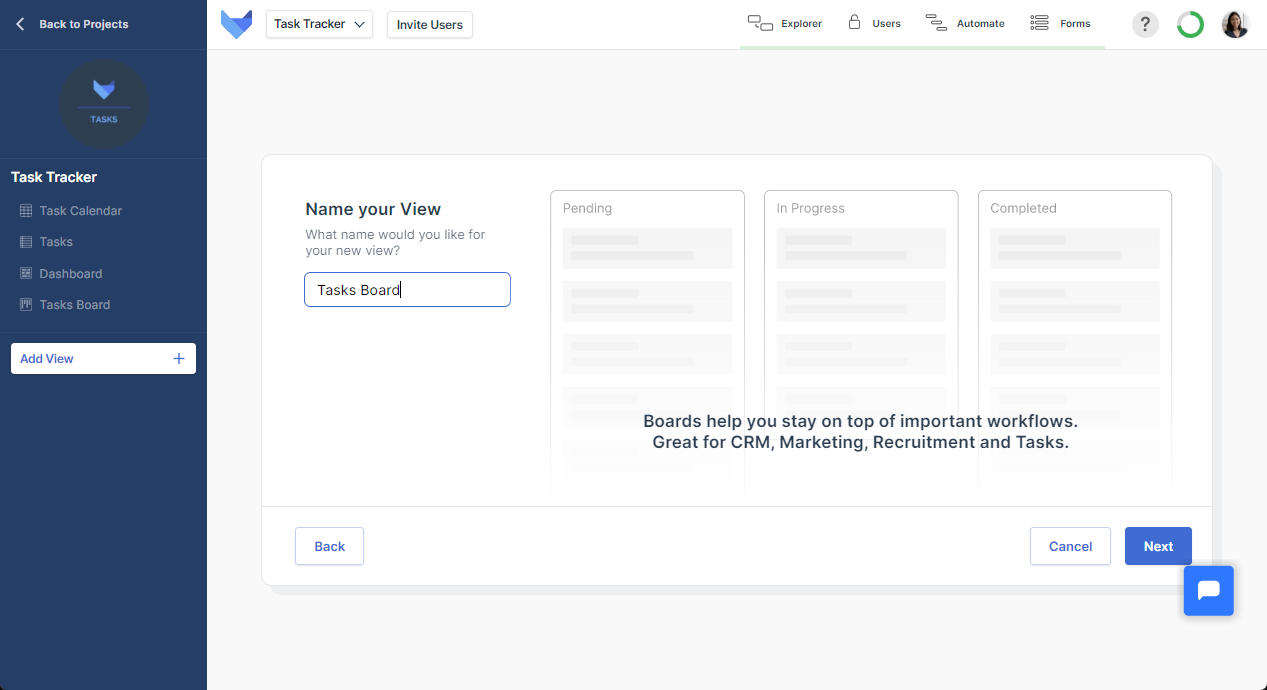Click the Back button in dialog
Viewport: 1267px width, 690px height.
click(x=329, y=546)
